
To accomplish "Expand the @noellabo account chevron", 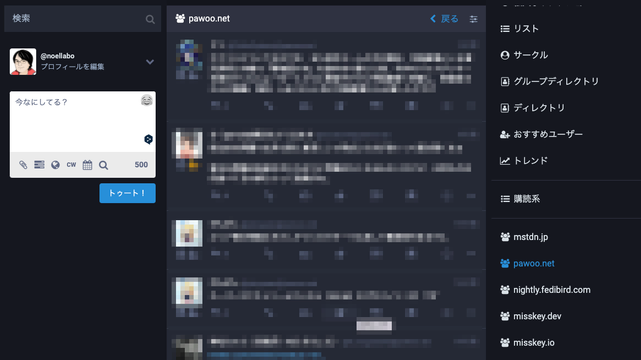I will (150, 62).
